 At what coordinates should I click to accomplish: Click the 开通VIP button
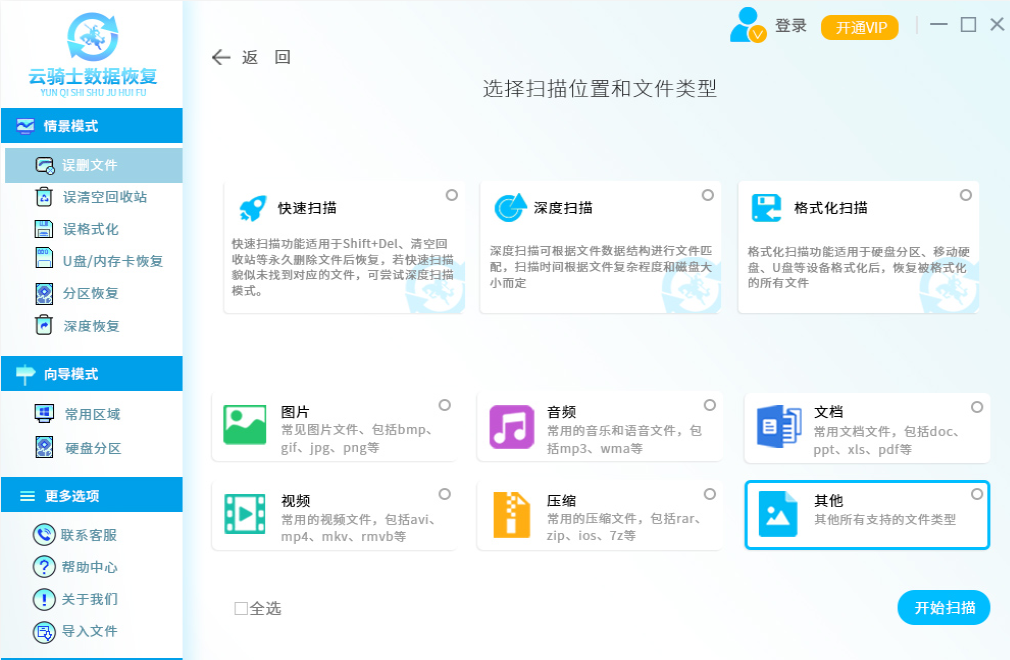[861, 28]
